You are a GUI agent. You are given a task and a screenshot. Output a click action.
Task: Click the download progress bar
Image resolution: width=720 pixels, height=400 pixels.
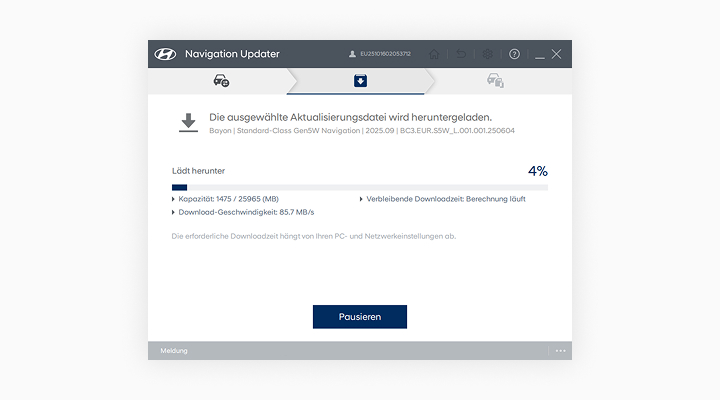[360, 187]
